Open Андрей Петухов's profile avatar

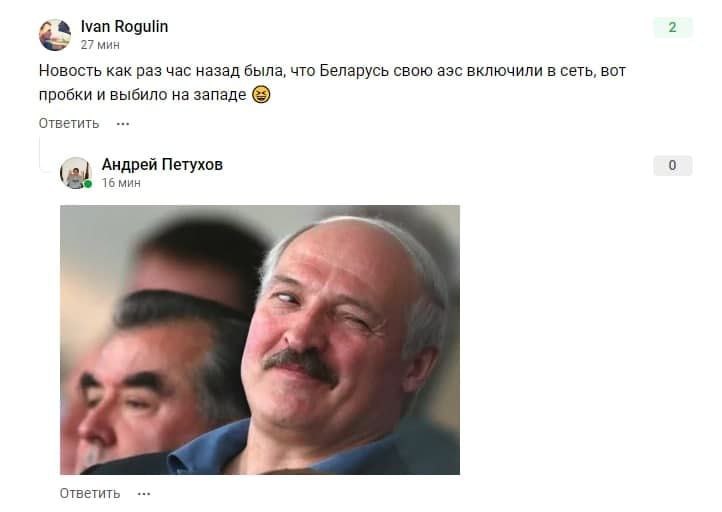[x=76, y=173]
